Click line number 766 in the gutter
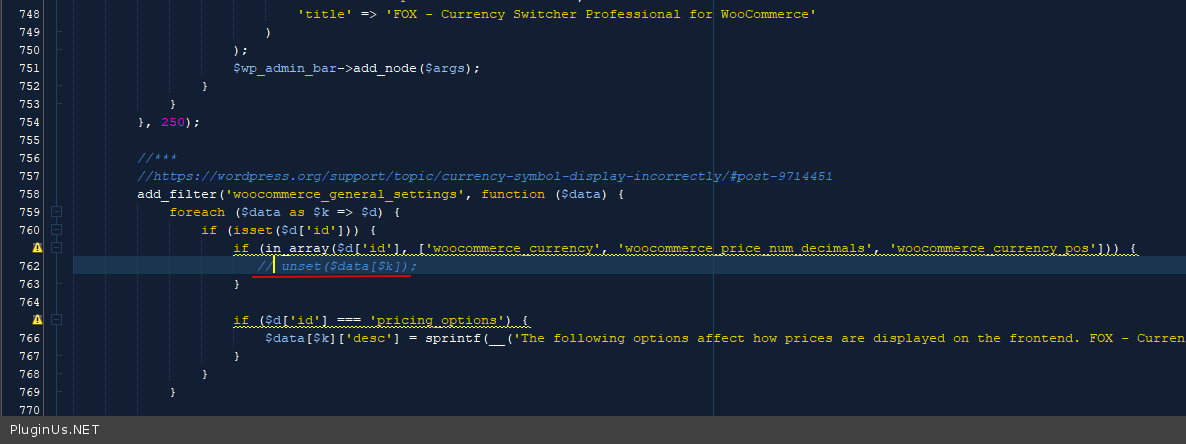 pos(27,338)
